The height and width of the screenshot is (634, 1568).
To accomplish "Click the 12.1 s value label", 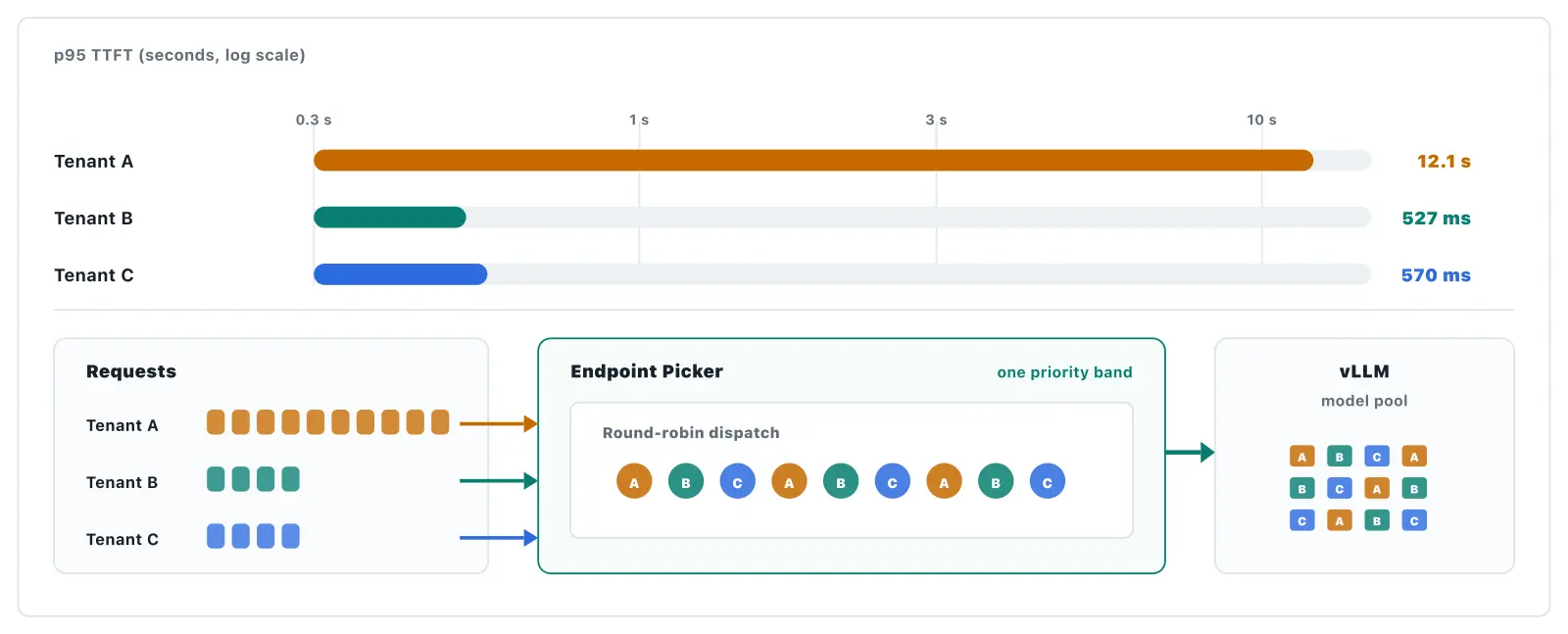I will point(1444,162).
